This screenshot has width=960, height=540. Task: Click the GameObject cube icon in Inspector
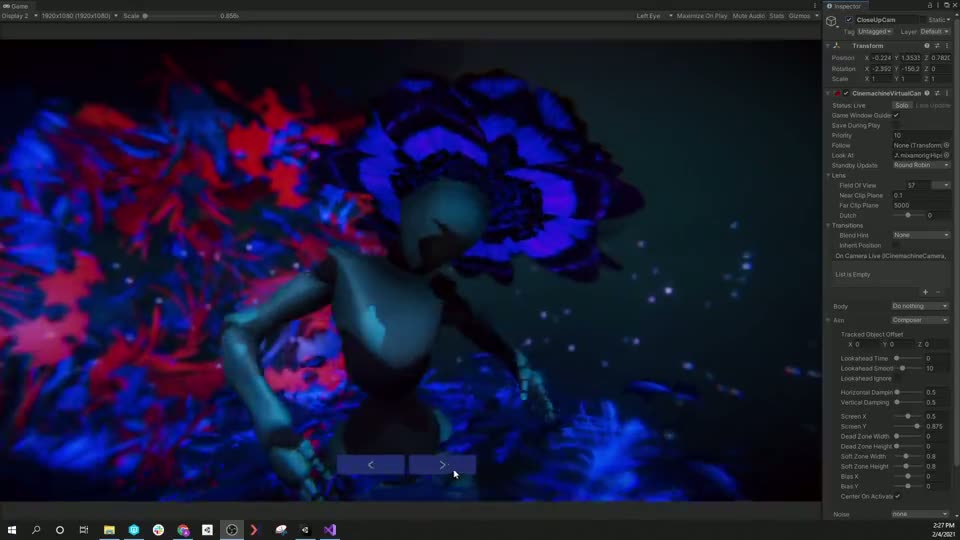(x=831, y=21)
